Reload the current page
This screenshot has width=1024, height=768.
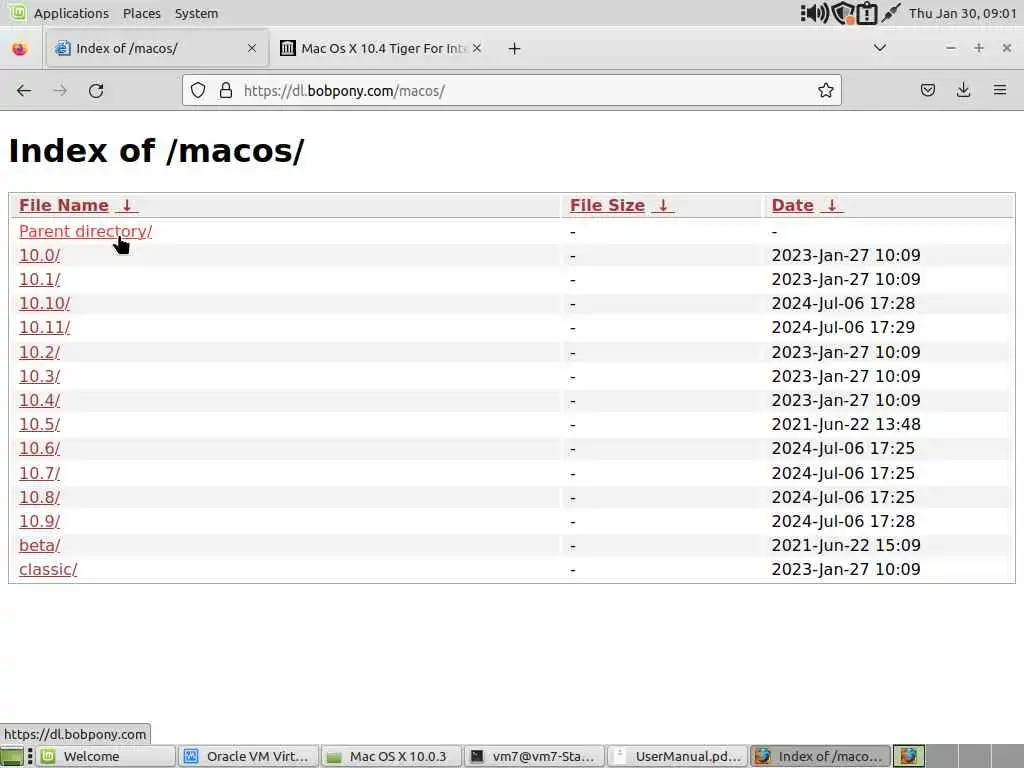coord(96,90)
